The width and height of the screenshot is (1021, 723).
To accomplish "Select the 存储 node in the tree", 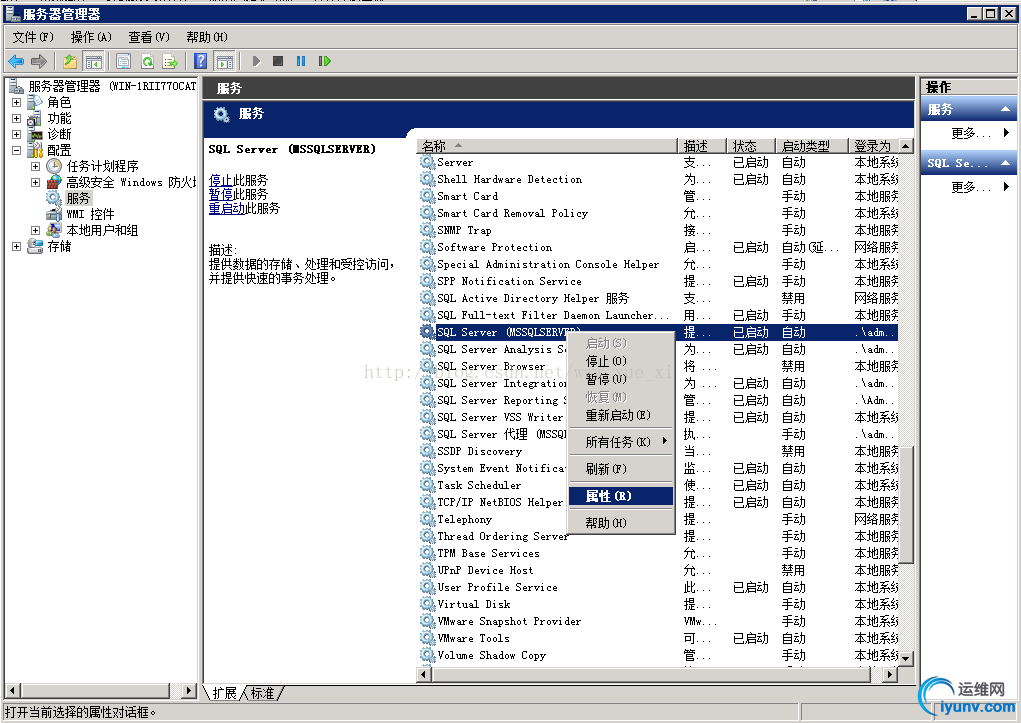I will (59, 246).
